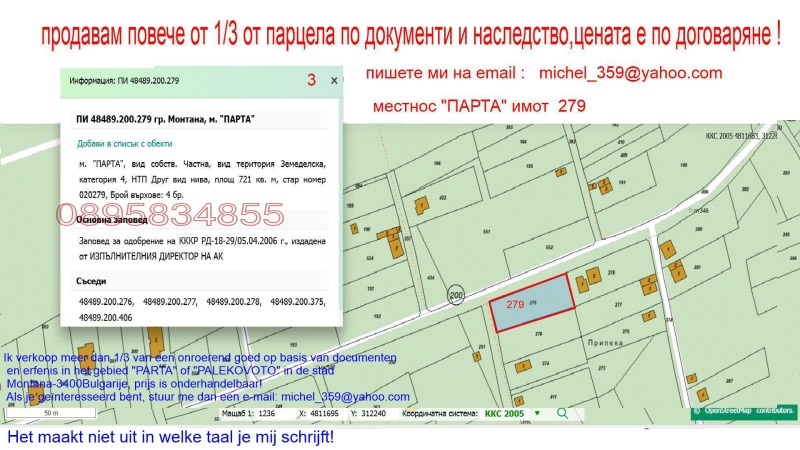Image resolution: width=800 pixels, height=450 pixels.
Task: Click the 50 m scale bar
Action: pos(51,413)
